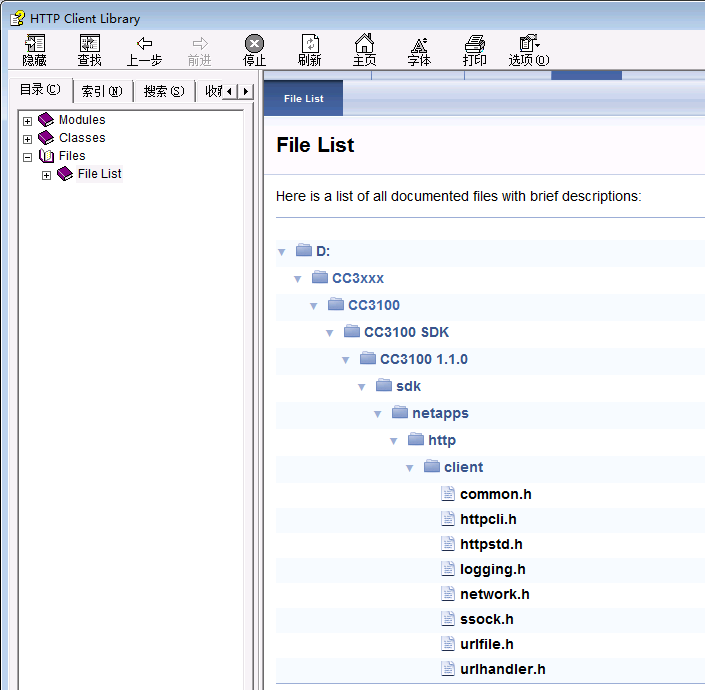Screen dimensions: 705x690
Task: Click the HTTP Client Library title bar help icon
Action: [18, 18]
